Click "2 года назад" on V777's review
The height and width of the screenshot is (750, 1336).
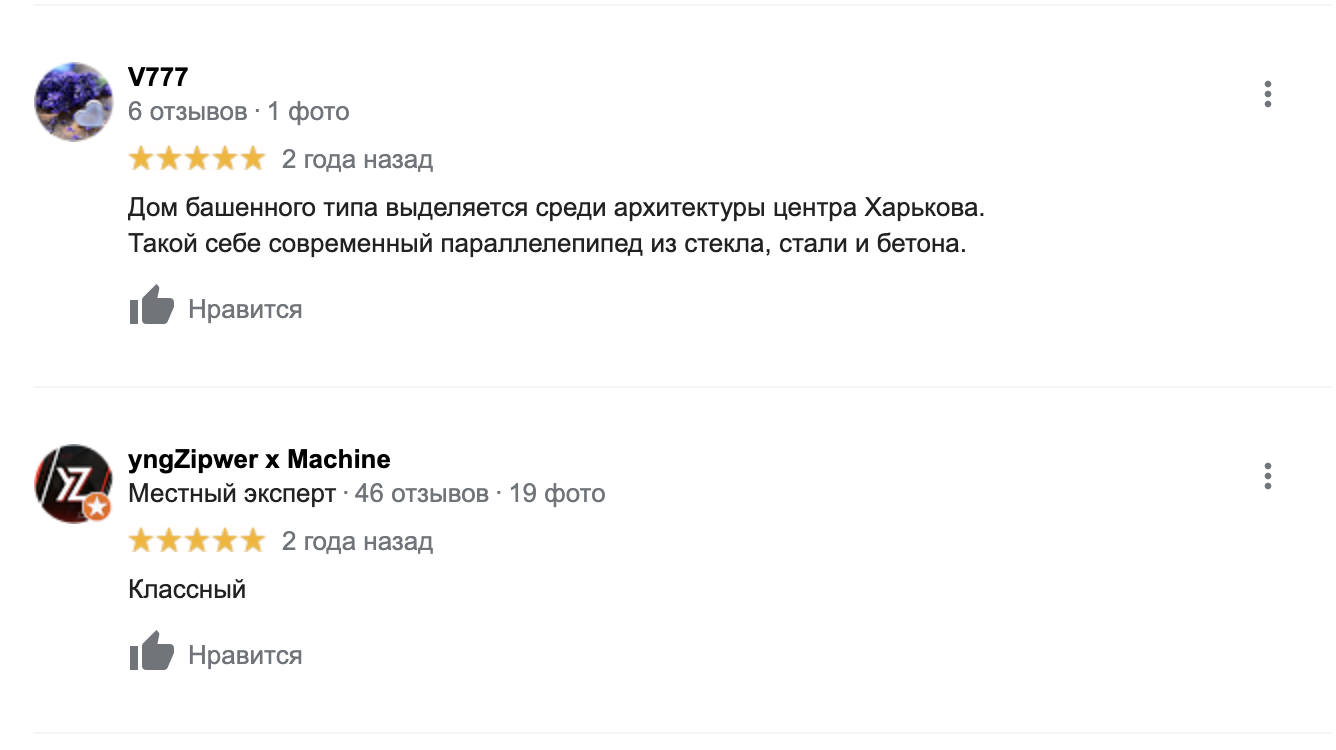[357, 159]
